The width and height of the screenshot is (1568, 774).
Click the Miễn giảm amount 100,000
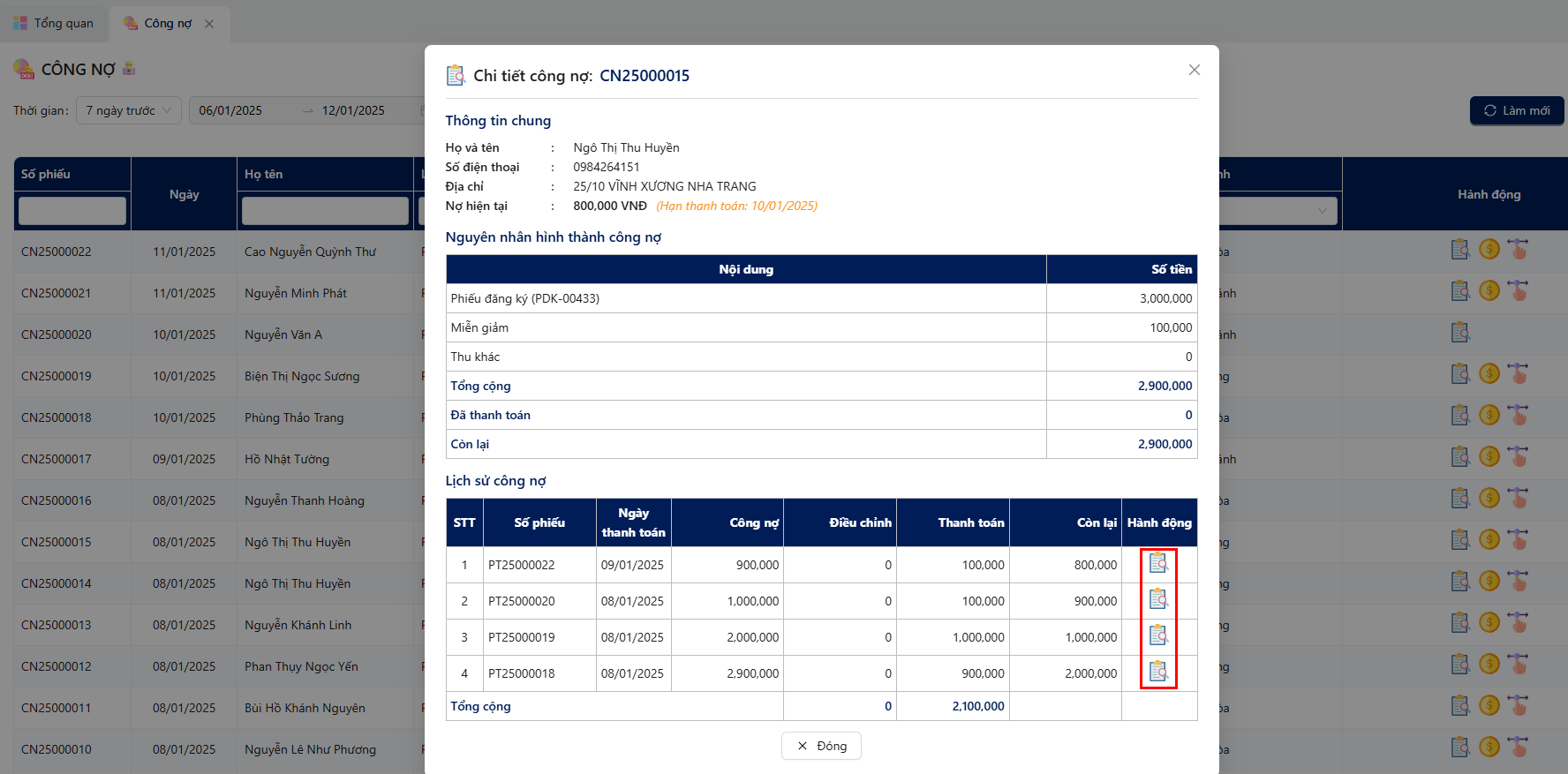(1171, 327)
